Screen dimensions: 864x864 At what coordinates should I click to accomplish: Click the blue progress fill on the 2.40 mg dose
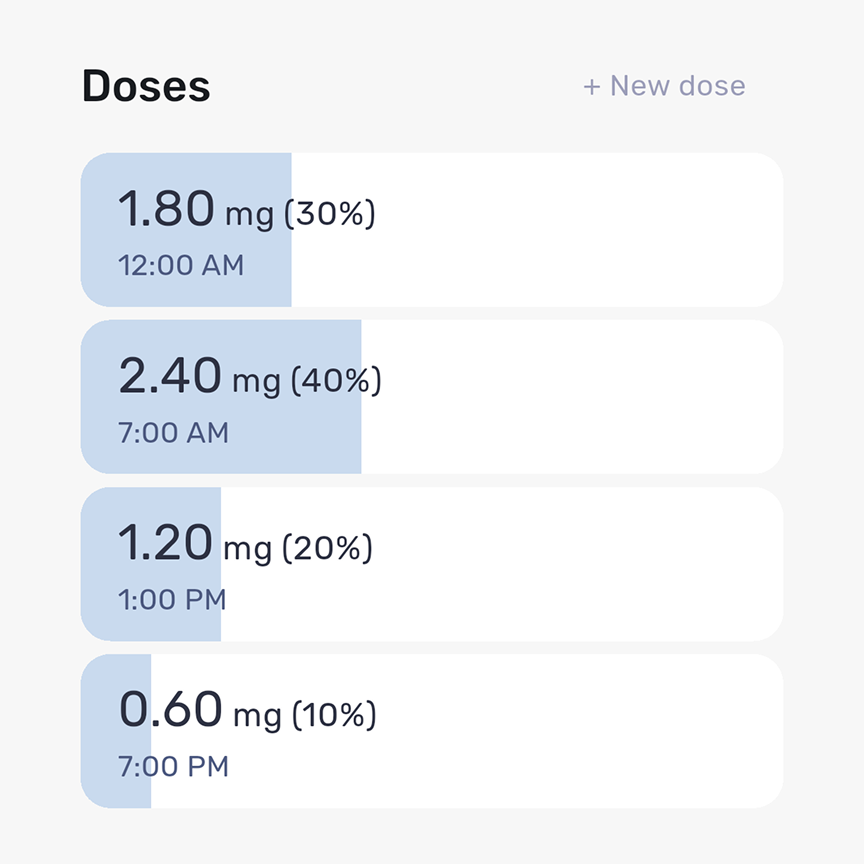(220, 396)
